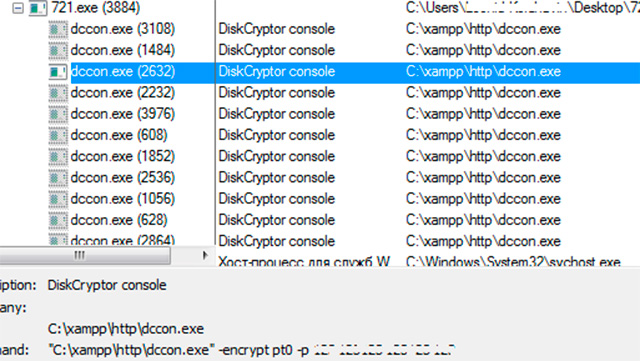Click the icon of dccon.exe (3108)

tap(58, 29)
